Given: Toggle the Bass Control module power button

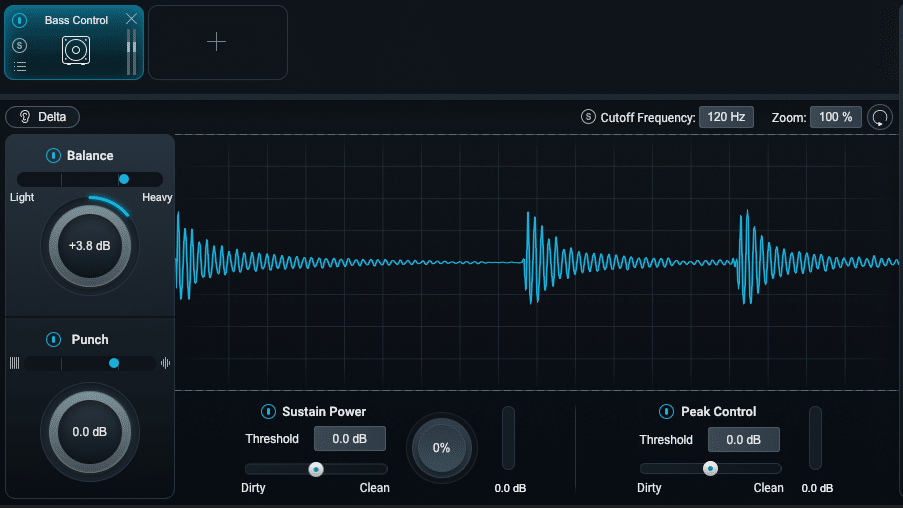Looking at the screenshot, I should pos(20,21).
